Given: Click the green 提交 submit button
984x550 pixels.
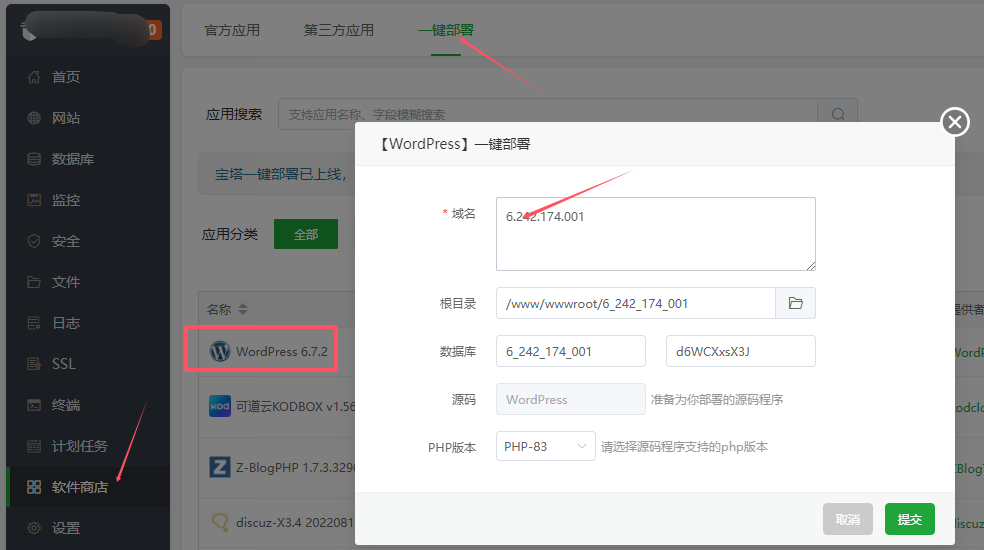Looking at the screenshot, I should tap(910, 519).
